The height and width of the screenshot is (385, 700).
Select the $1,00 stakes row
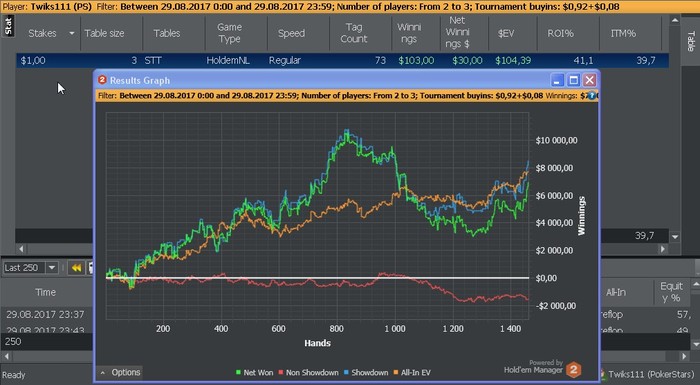342,60
